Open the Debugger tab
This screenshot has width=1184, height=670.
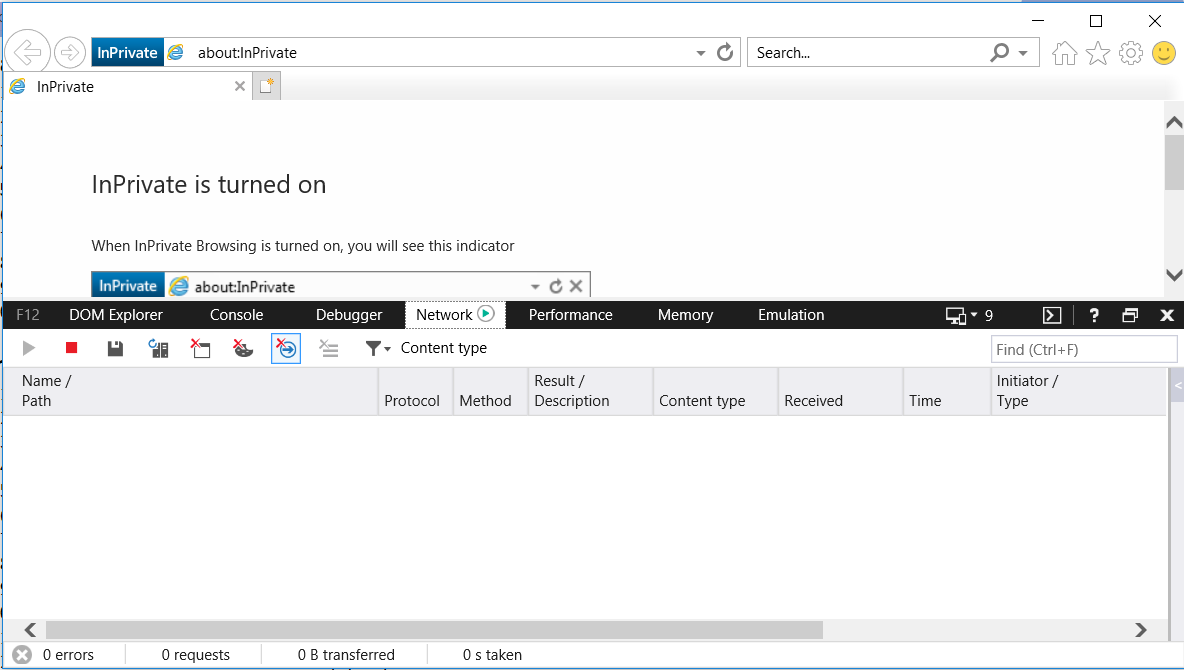tap(349, 315)
